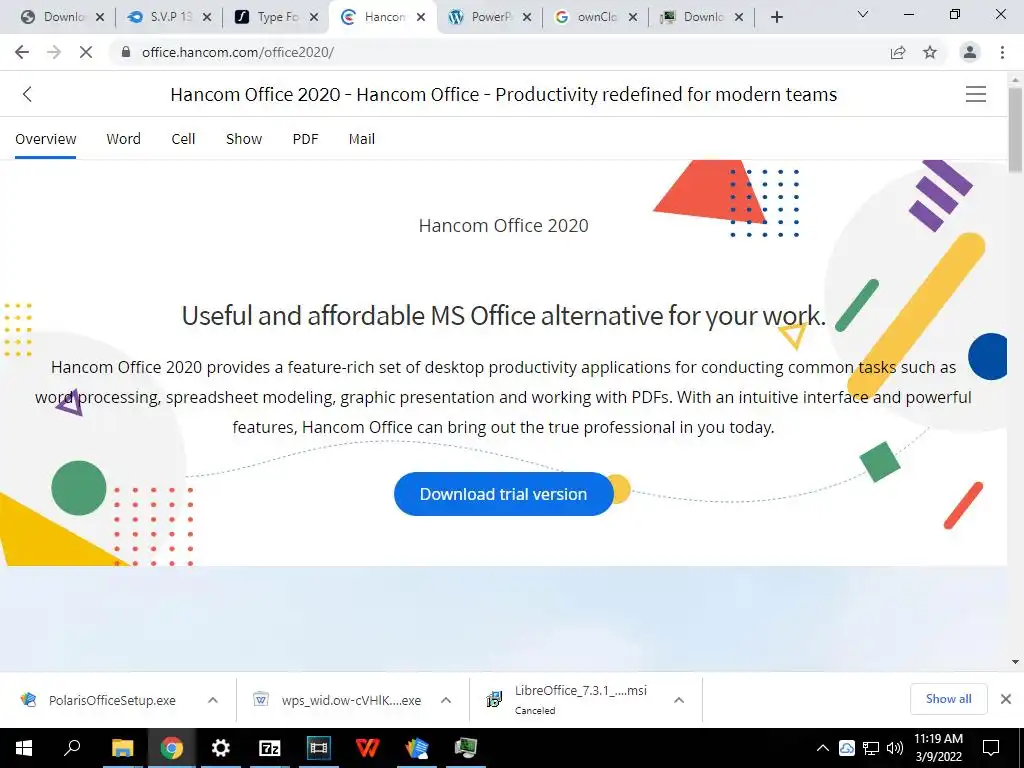Close the downloads bar

tap(1006, 699)
